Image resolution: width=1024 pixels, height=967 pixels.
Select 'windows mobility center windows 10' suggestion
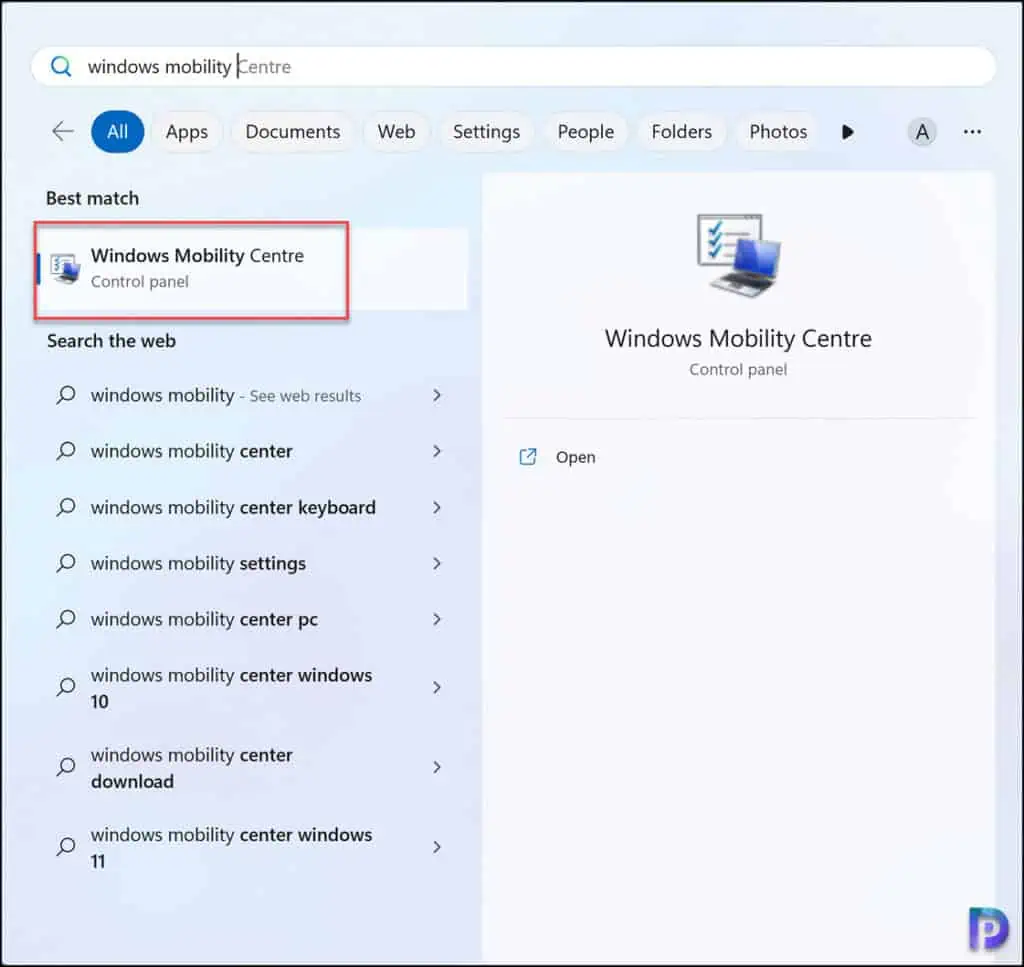point(252,688)
